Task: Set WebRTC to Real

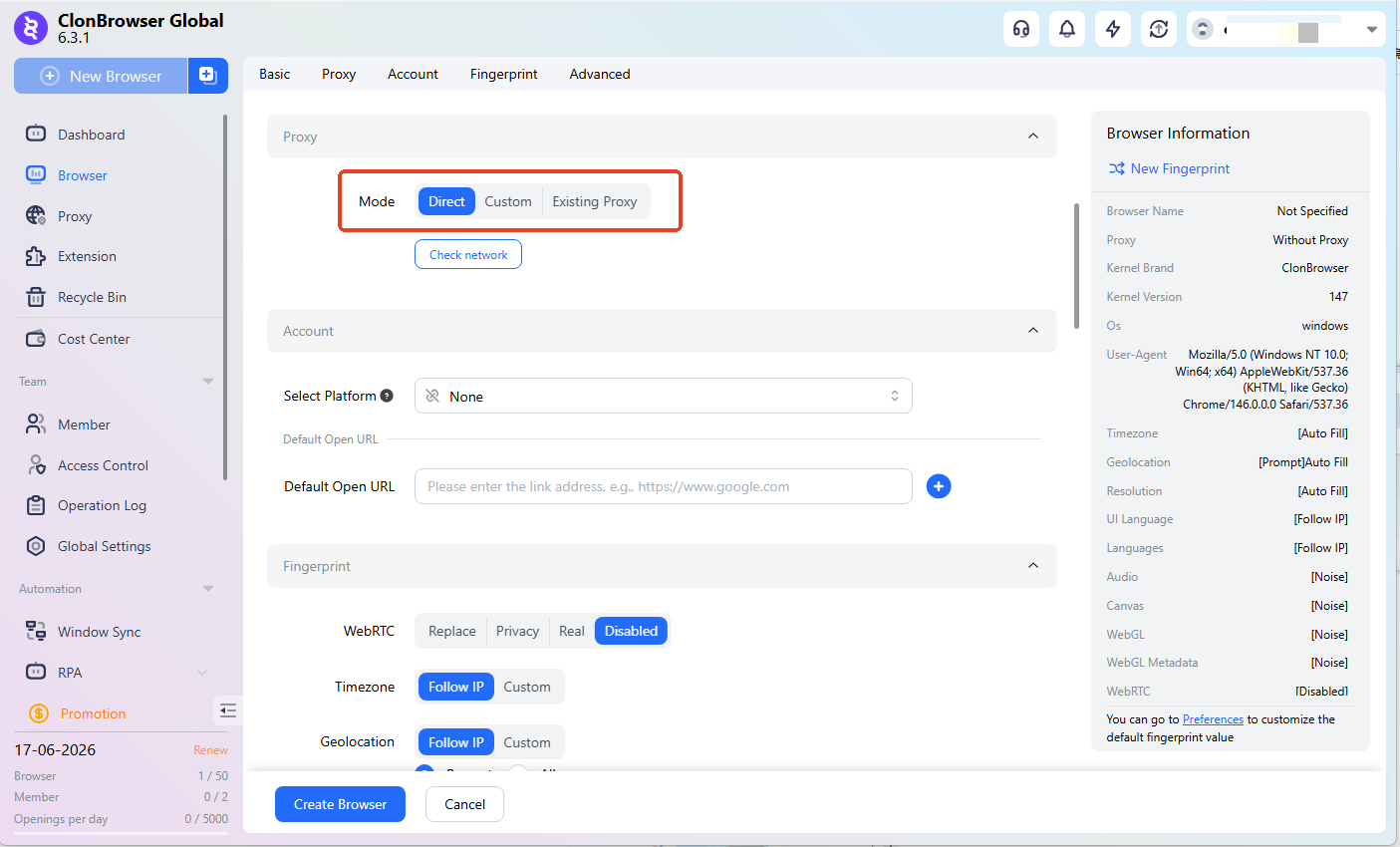Action: [572, 631]
